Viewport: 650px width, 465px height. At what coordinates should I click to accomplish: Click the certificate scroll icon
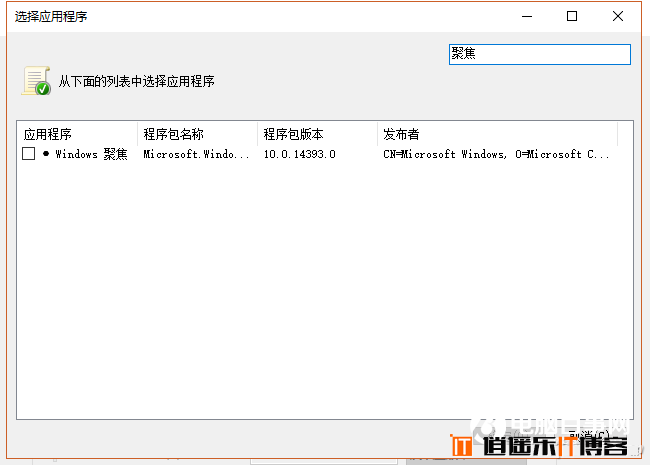click(x=36, y=80)
